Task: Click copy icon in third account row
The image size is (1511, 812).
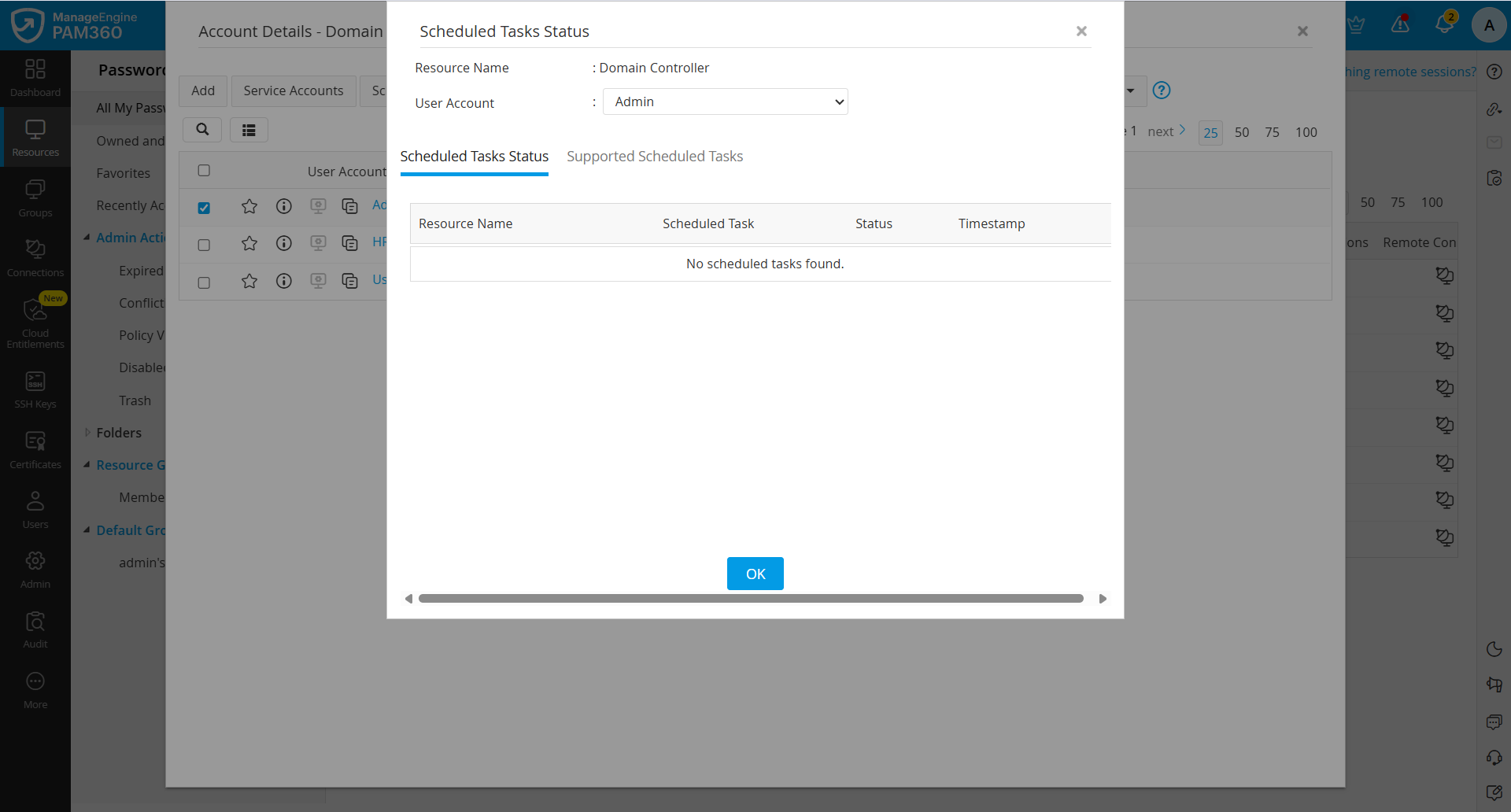Action: coord(350,281)
